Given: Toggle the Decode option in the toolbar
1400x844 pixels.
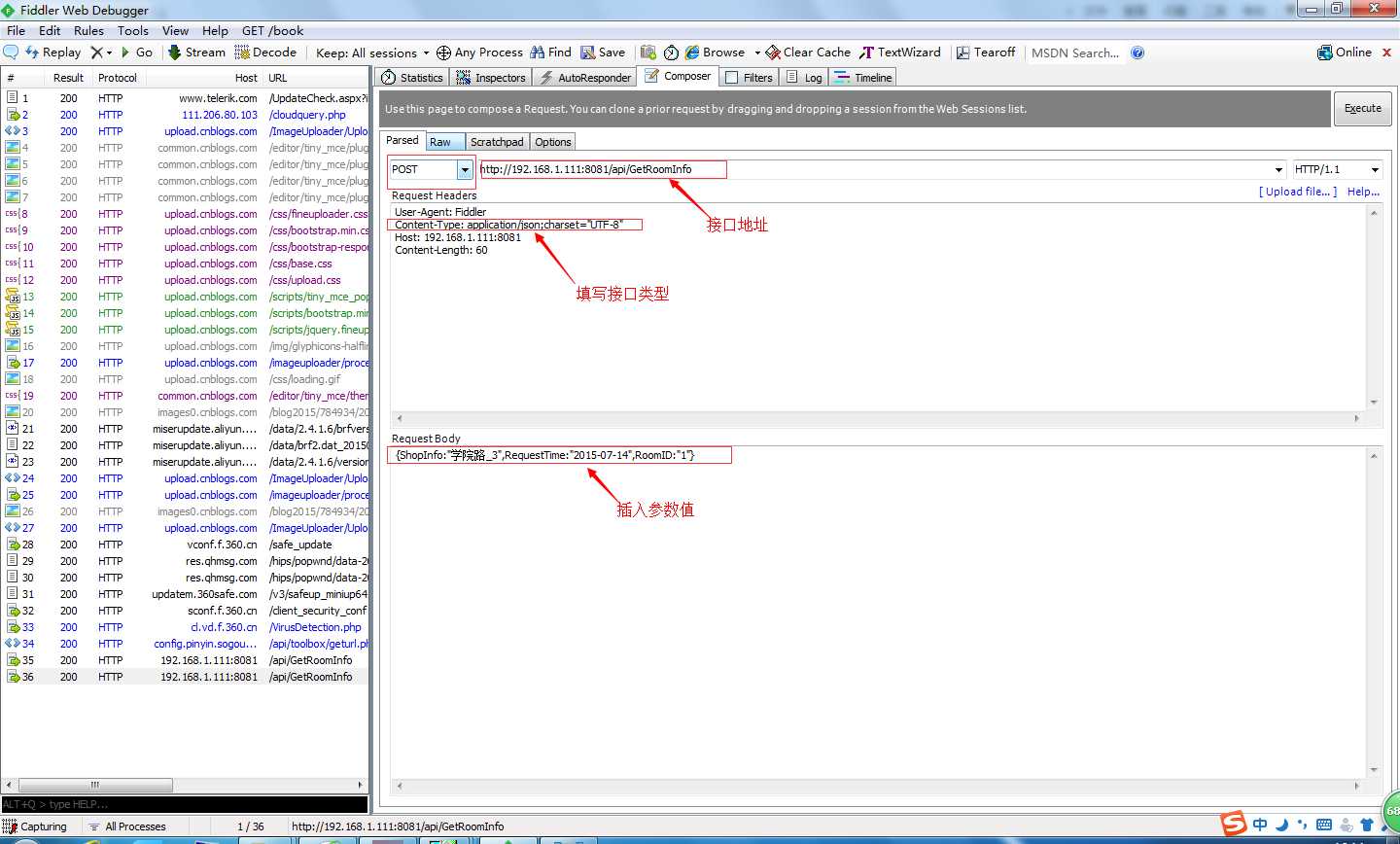Looking at the screenshot, I should [x=265, y=53].
